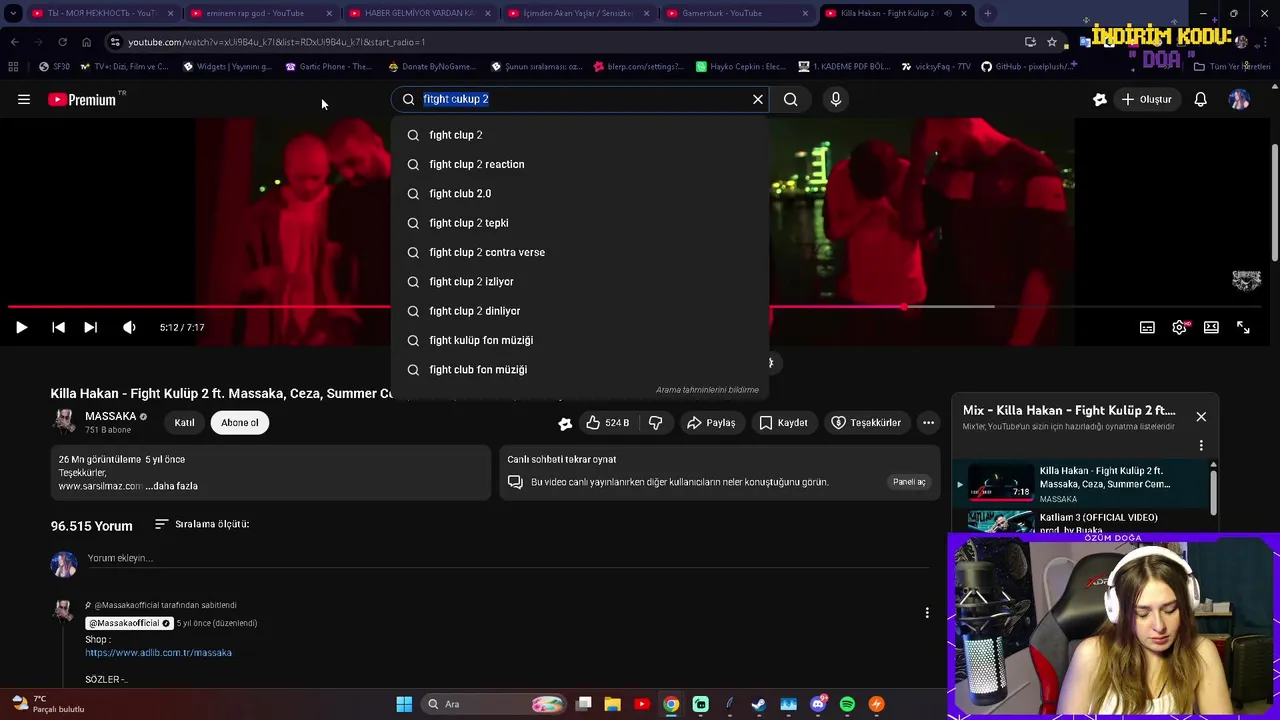Play the paused video
The width and height of the screenshot is (1280, 720).
click(21, 327)
